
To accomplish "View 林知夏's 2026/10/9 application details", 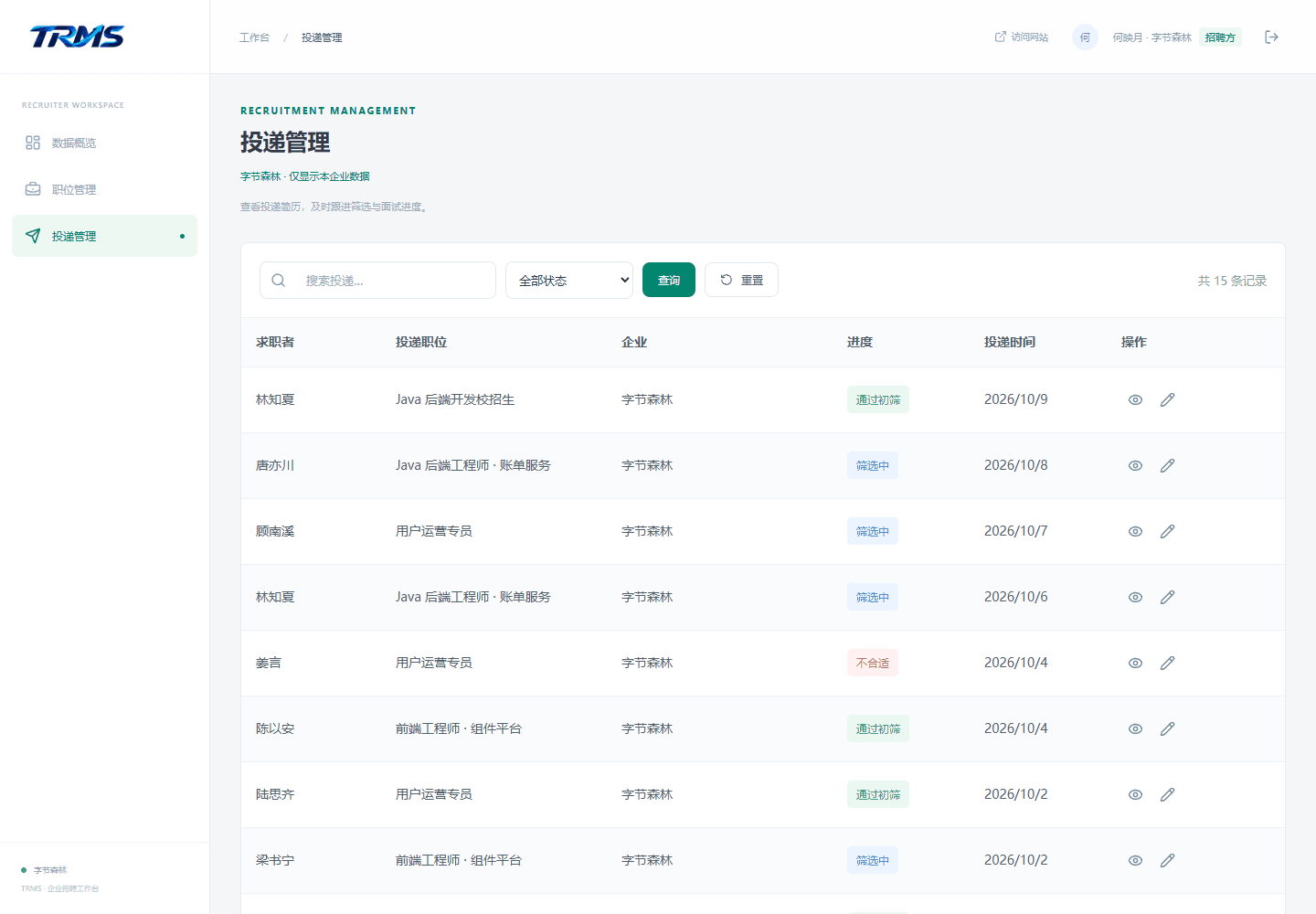I will (1135, 399).
